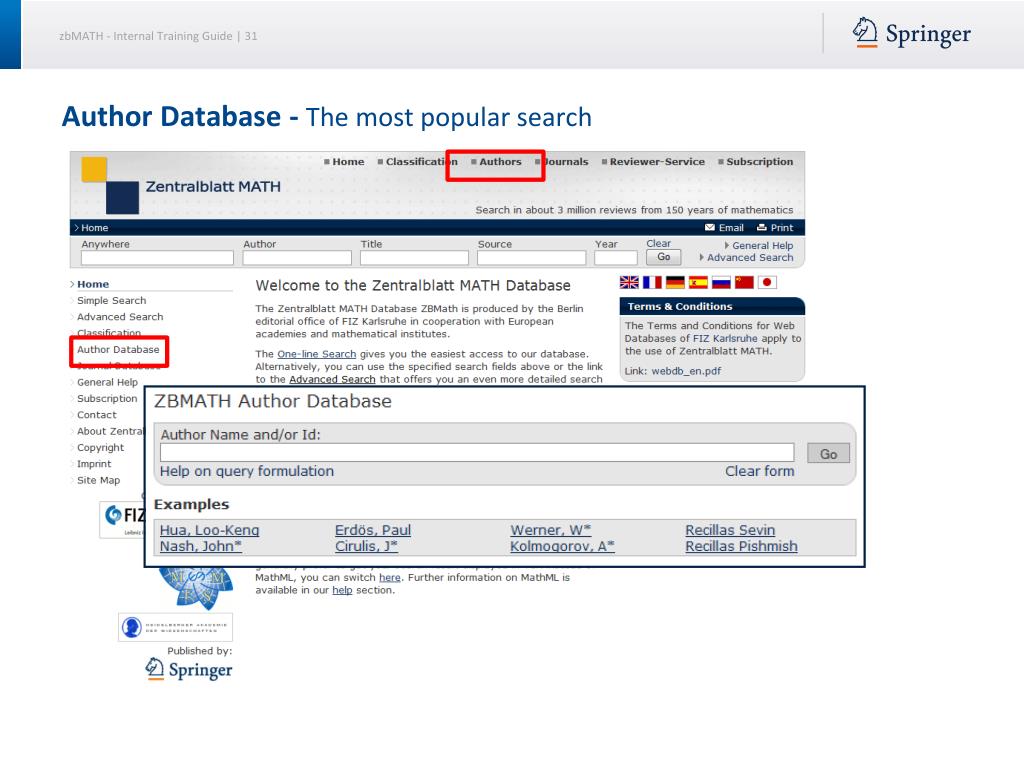1024x768 pixels.
Task: Open Site Map in sidebar
Action: [99, 480]
